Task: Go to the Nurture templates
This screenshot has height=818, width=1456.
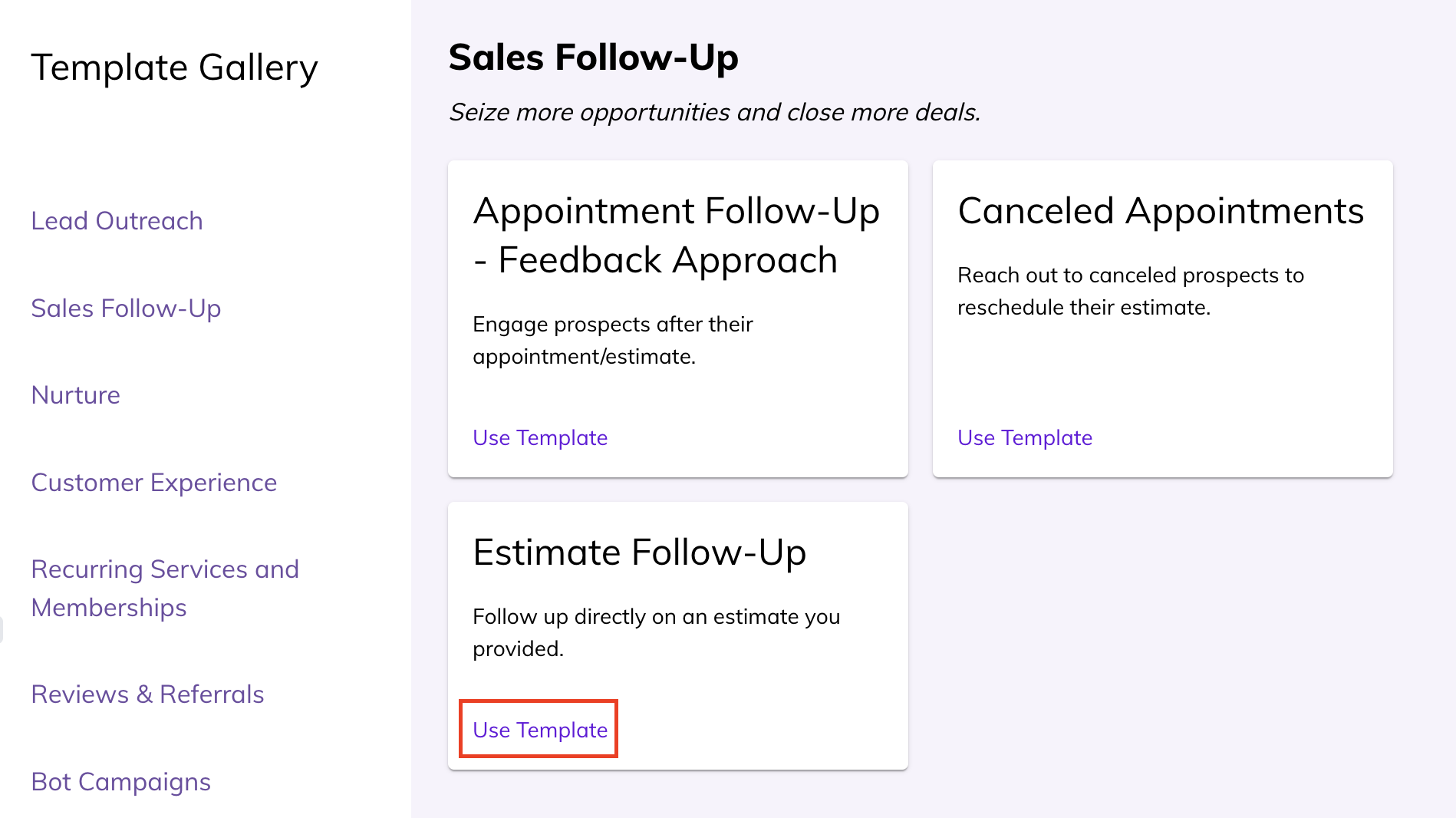Action: tap(75, 395)
